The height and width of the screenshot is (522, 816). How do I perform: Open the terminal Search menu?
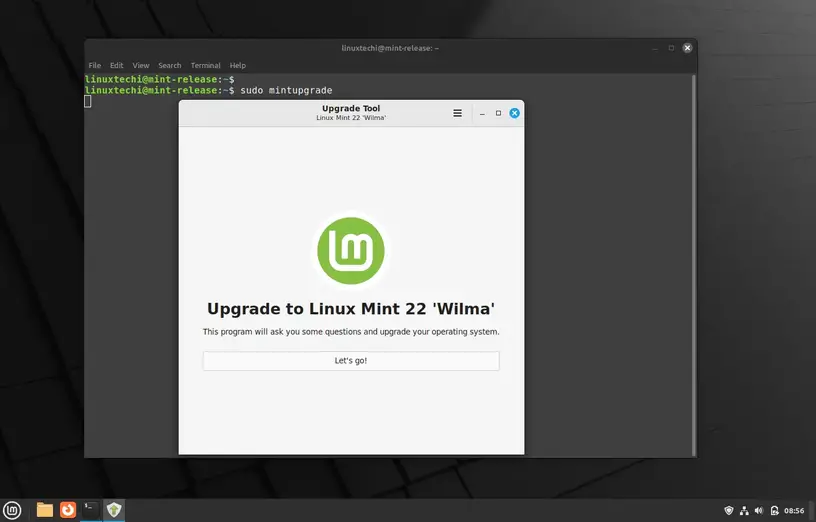[x=170, y=66]
